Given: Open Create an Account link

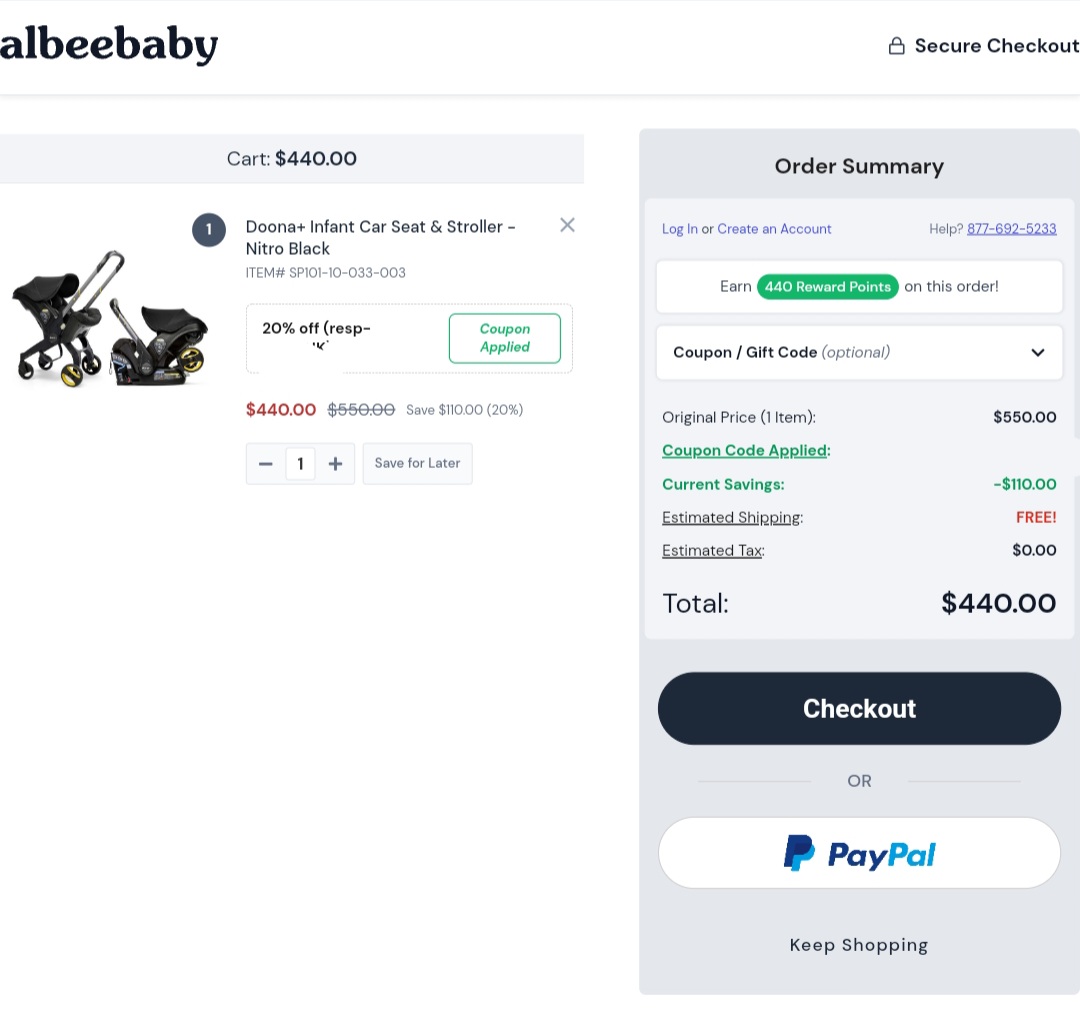Looking at the screenshot, I should tap(774, 229).
